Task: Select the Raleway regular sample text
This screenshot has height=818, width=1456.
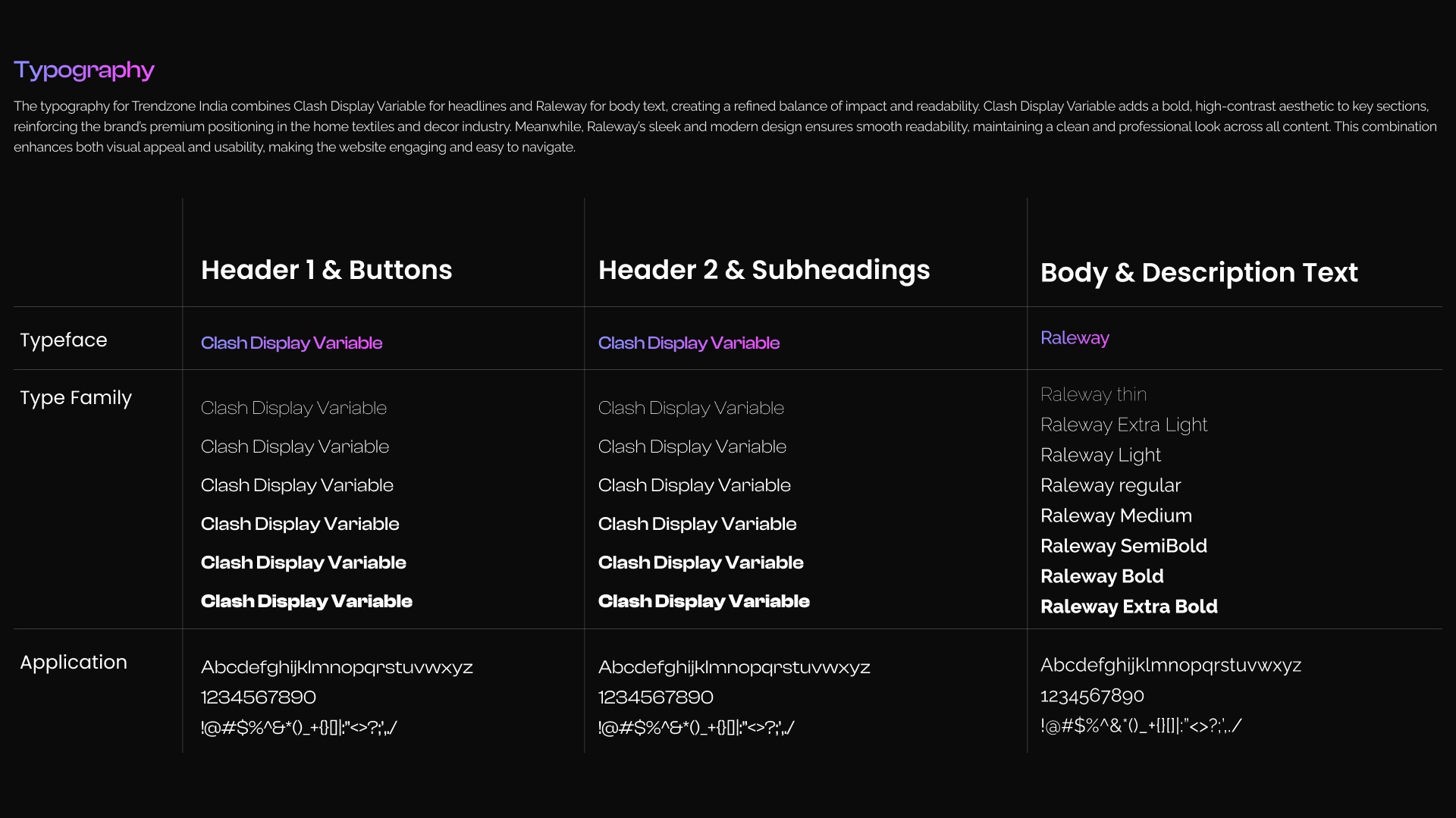Action: (1110, 485)
